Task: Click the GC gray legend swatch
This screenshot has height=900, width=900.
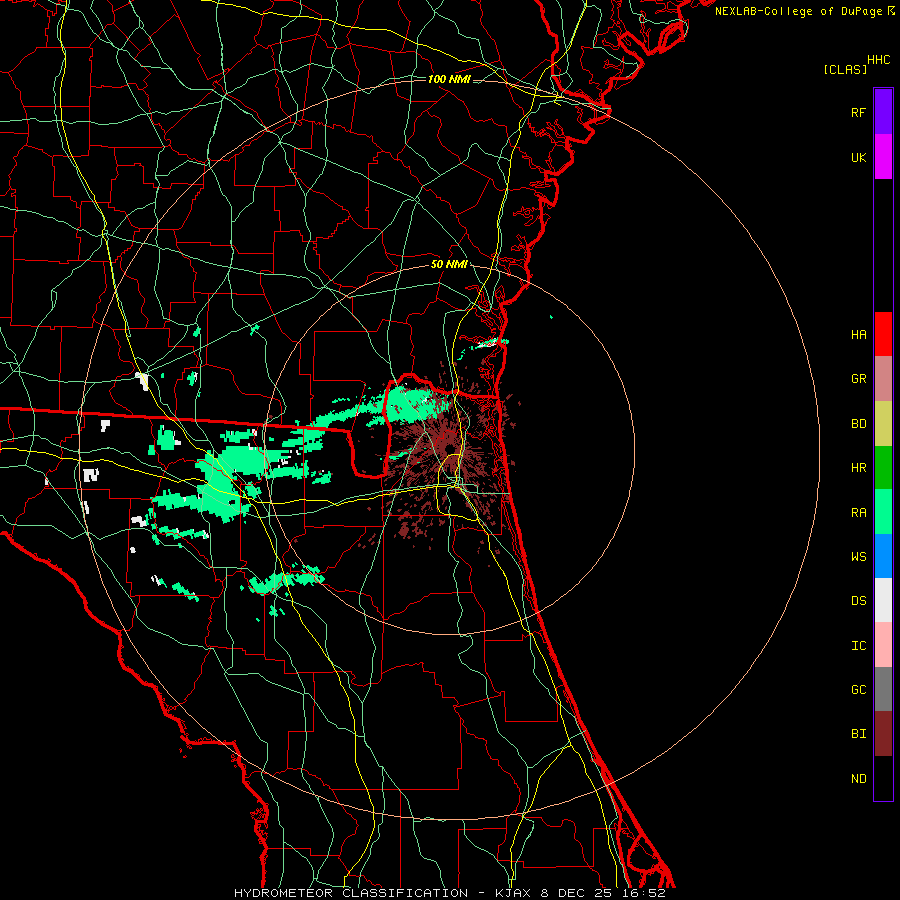Action: [883, 689]
